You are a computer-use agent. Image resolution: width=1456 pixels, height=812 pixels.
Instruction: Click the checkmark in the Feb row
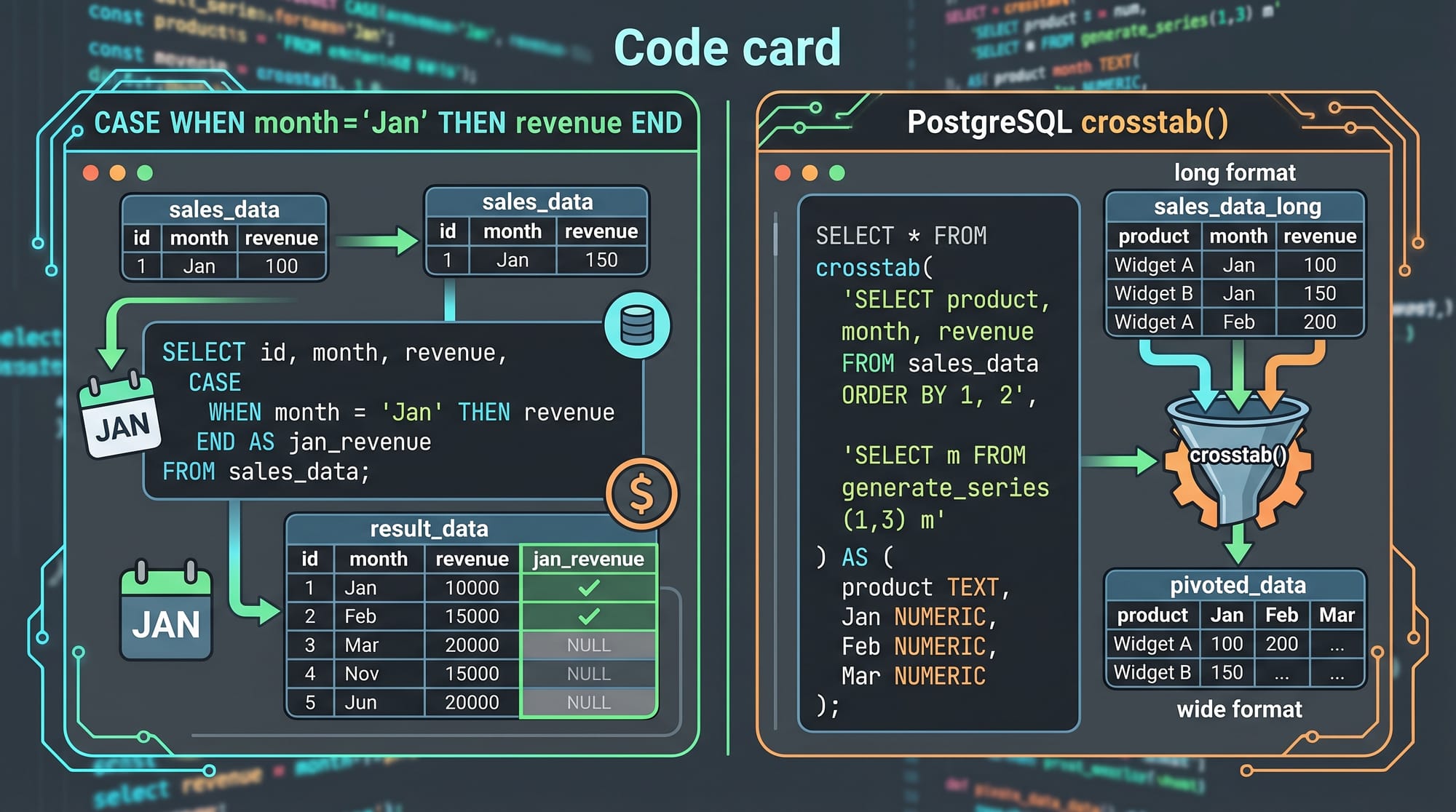point(588,616)
